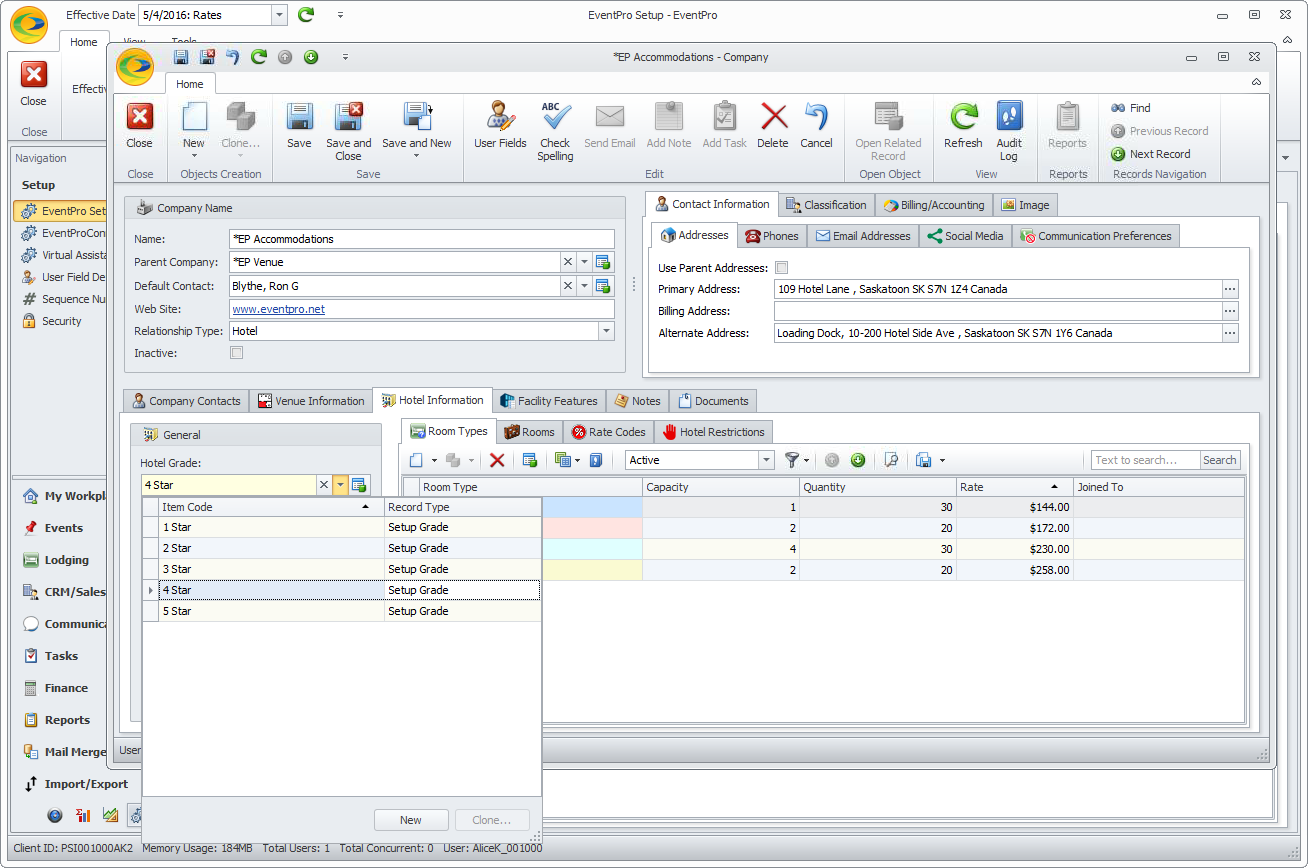The height and width of the screenshot is (868, 1308).
Task: Open the Email Addresses tab
Action: click(x=862, y=236)
